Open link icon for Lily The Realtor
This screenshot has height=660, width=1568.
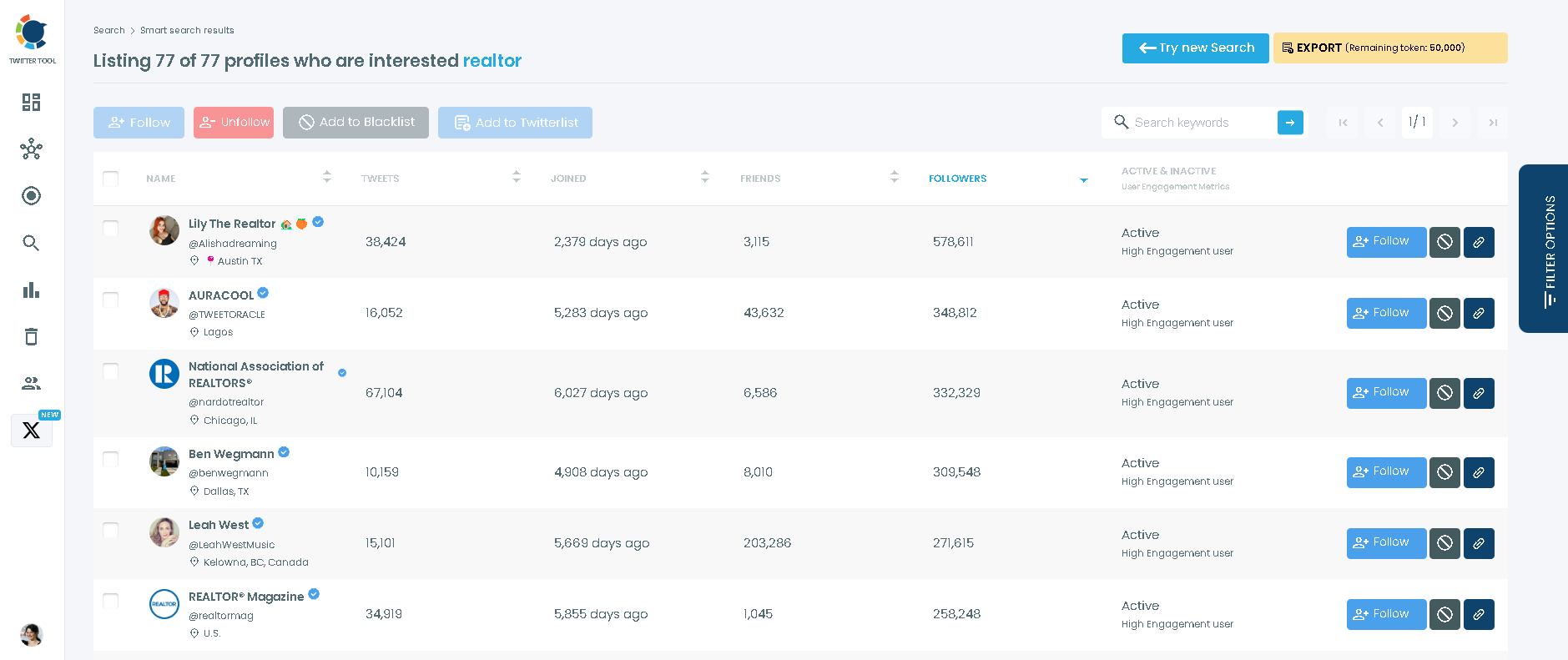click(x=1479, y=242)
